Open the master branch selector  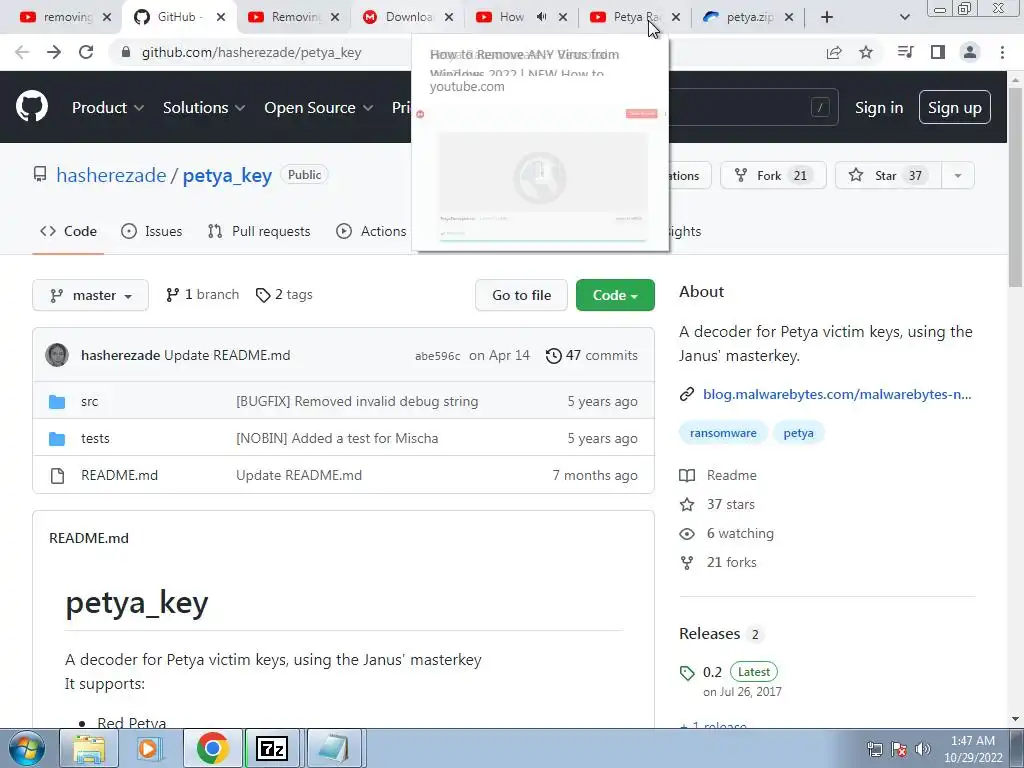(x=91, y=295)
